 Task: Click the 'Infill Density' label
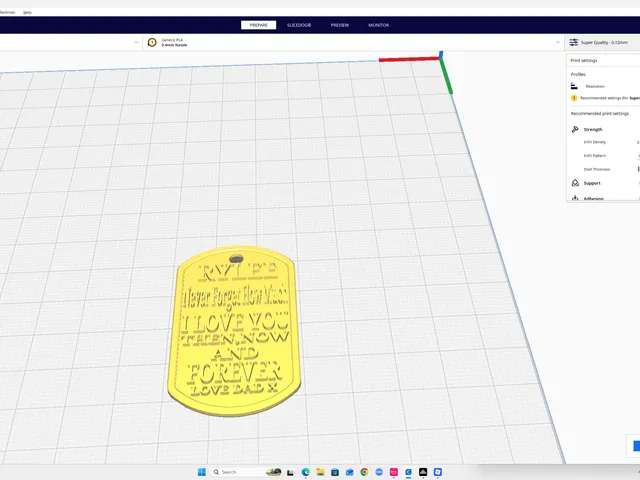595,142
